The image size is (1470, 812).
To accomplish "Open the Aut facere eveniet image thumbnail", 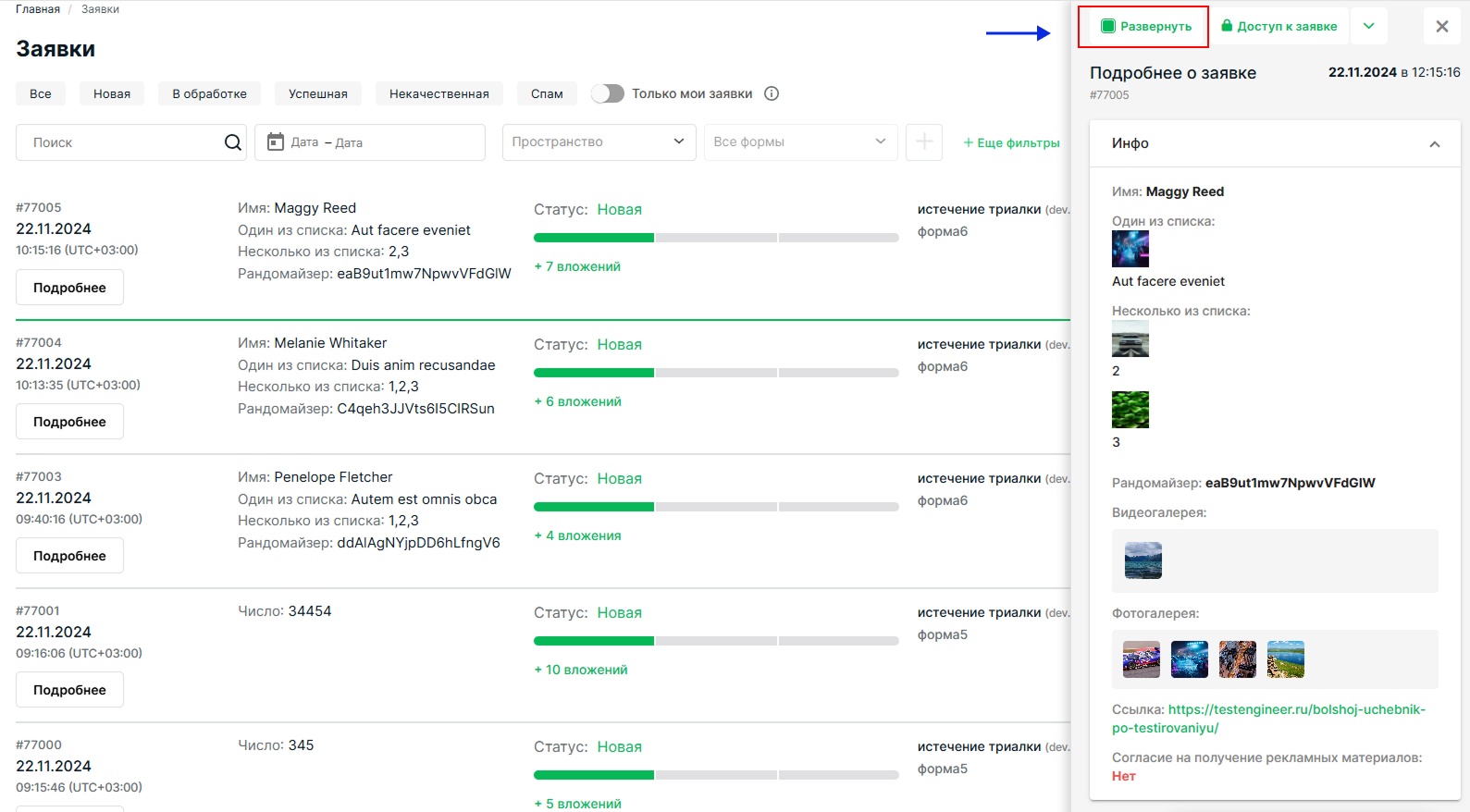I will point(1130,249).
